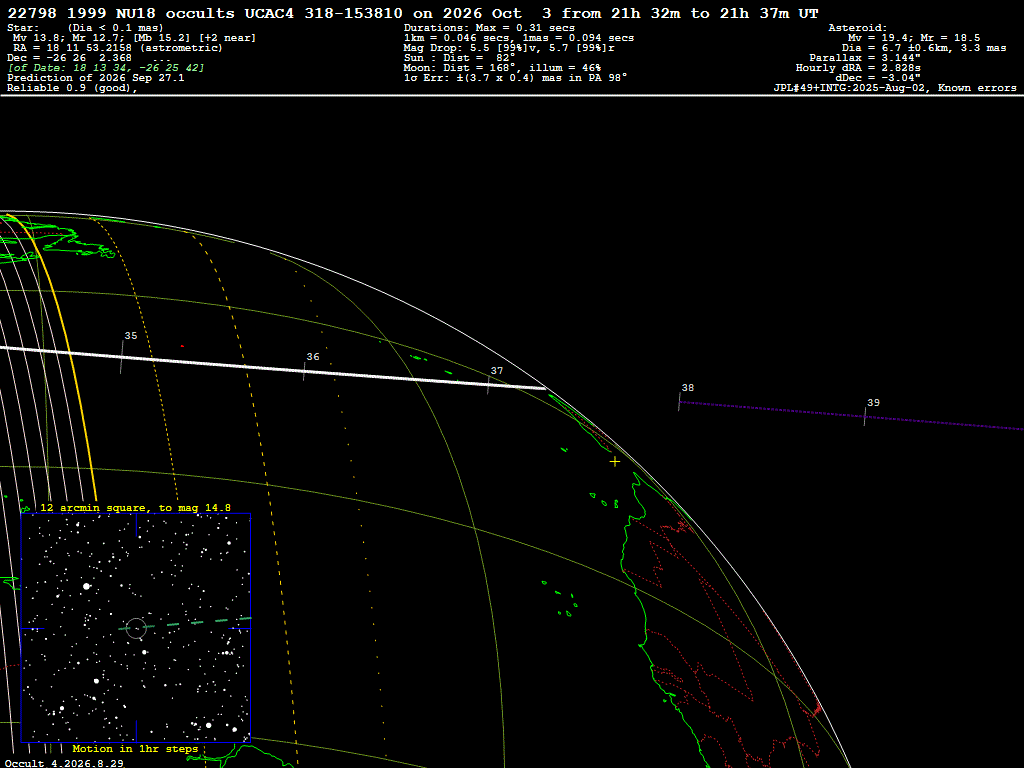Click the small red dot near marker 35

pos(182,346)
